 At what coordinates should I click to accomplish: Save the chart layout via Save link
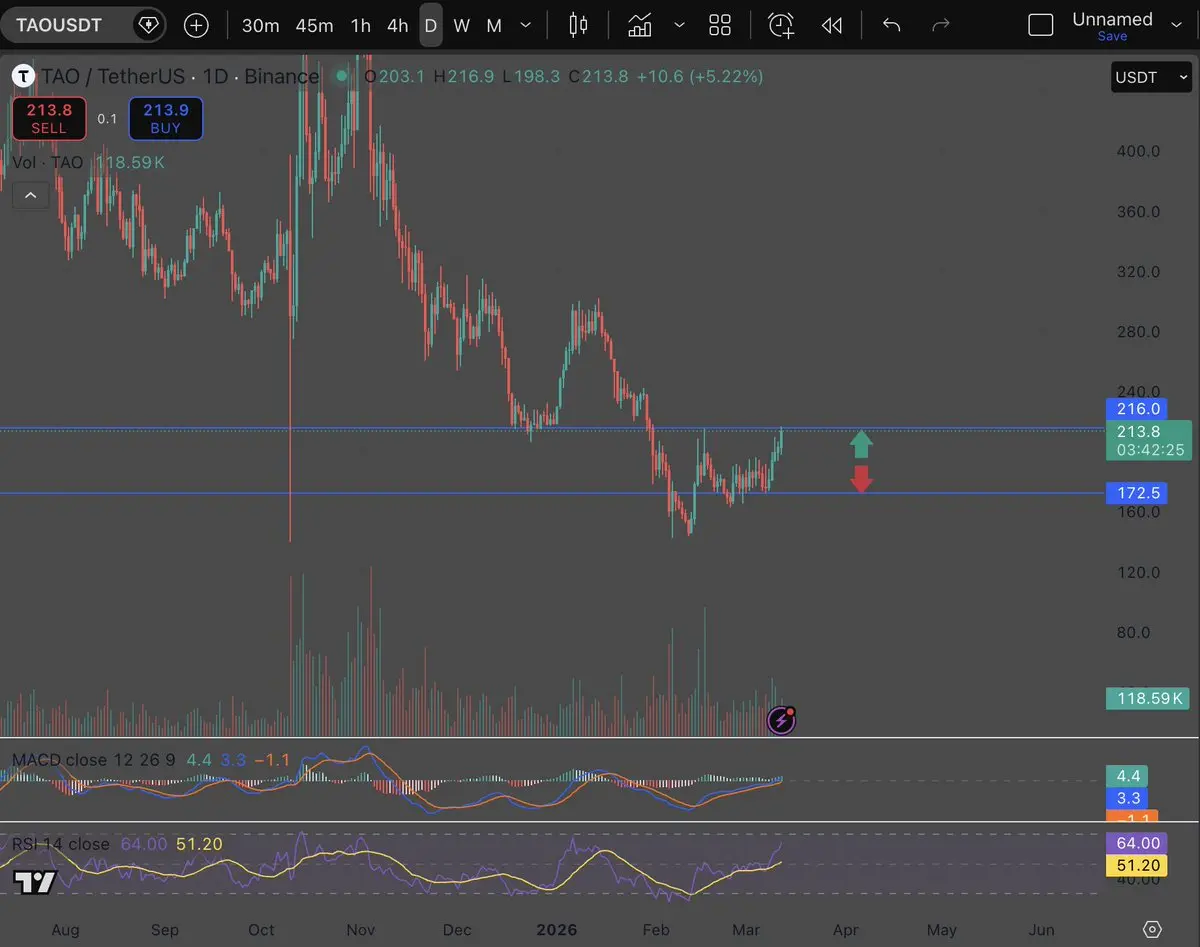point(1112,37)
